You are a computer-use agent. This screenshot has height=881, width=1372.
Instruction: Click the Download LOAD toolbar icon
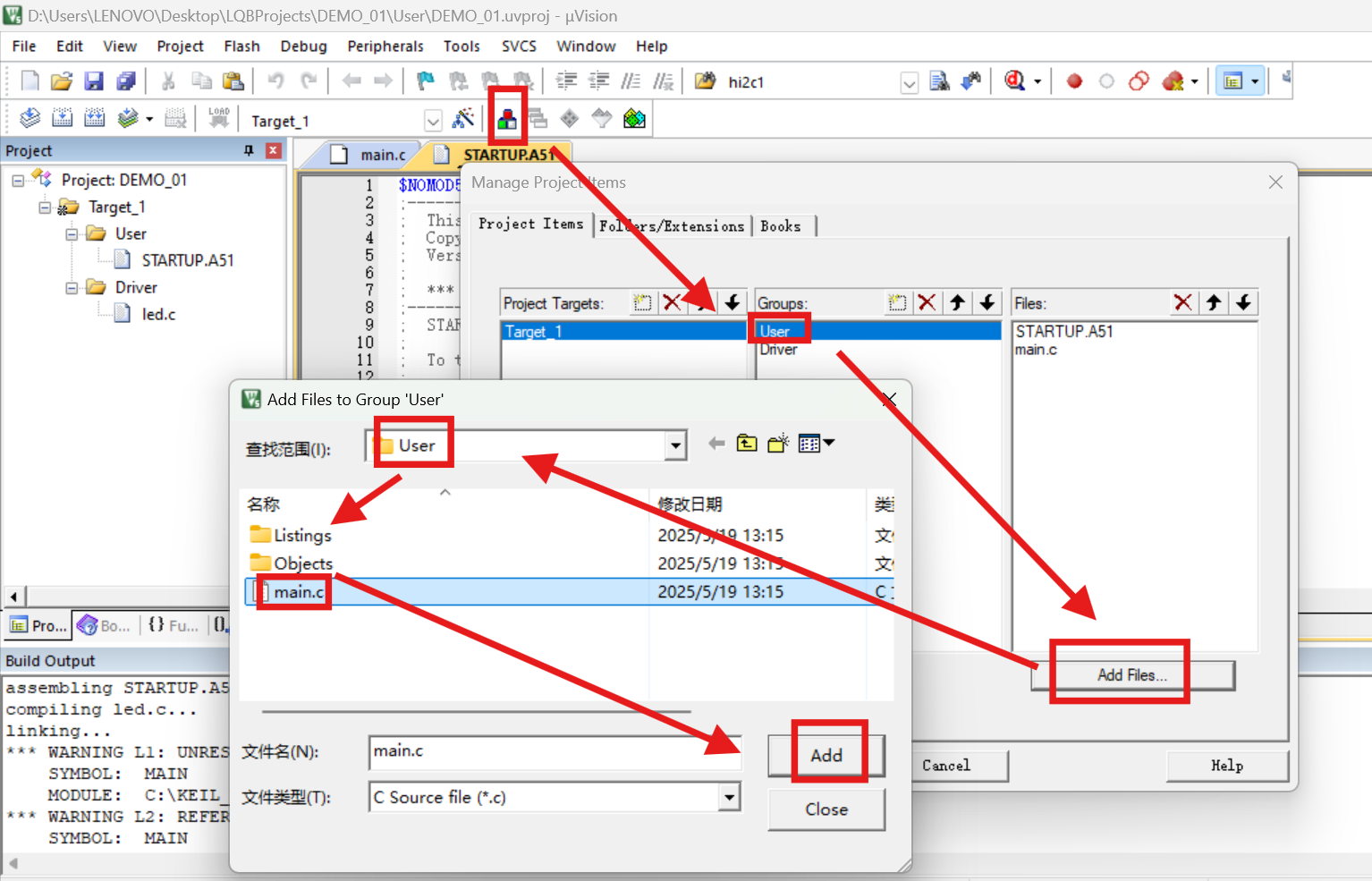[x=219, y=118]
